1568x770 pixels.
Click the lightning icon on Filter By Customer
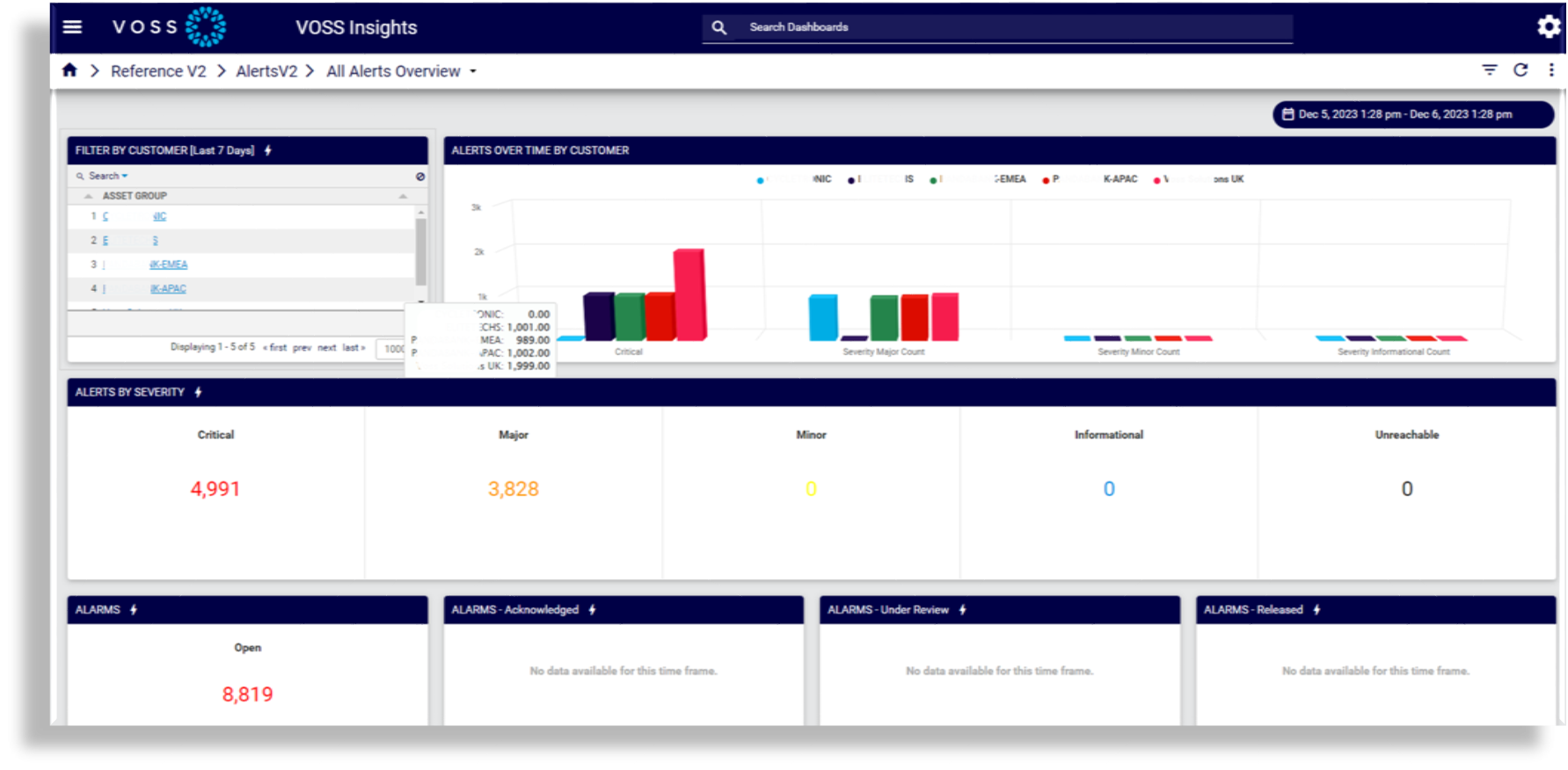(268, 150)
